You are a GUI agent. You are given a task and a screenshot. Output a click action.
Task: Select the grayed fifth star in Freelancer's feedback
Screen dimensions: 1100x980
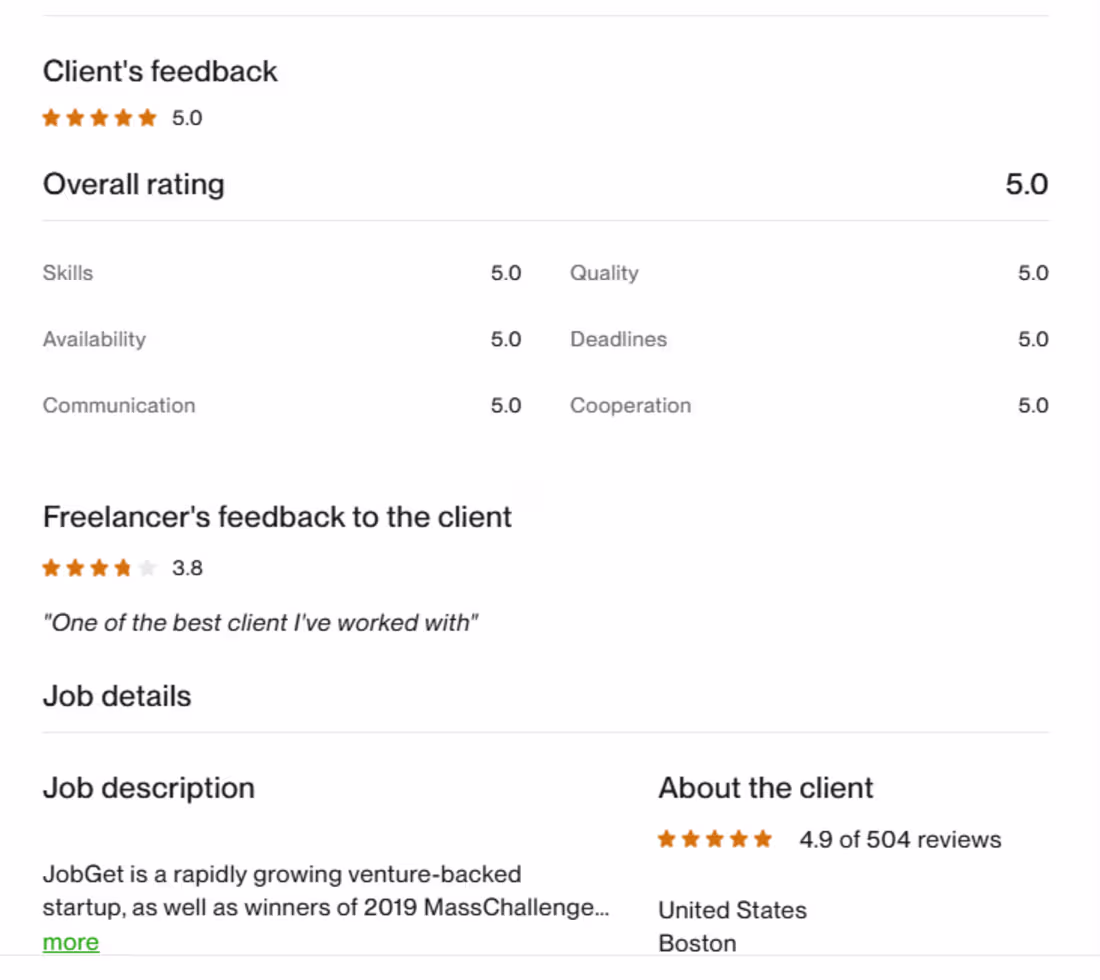pos(148,567)
